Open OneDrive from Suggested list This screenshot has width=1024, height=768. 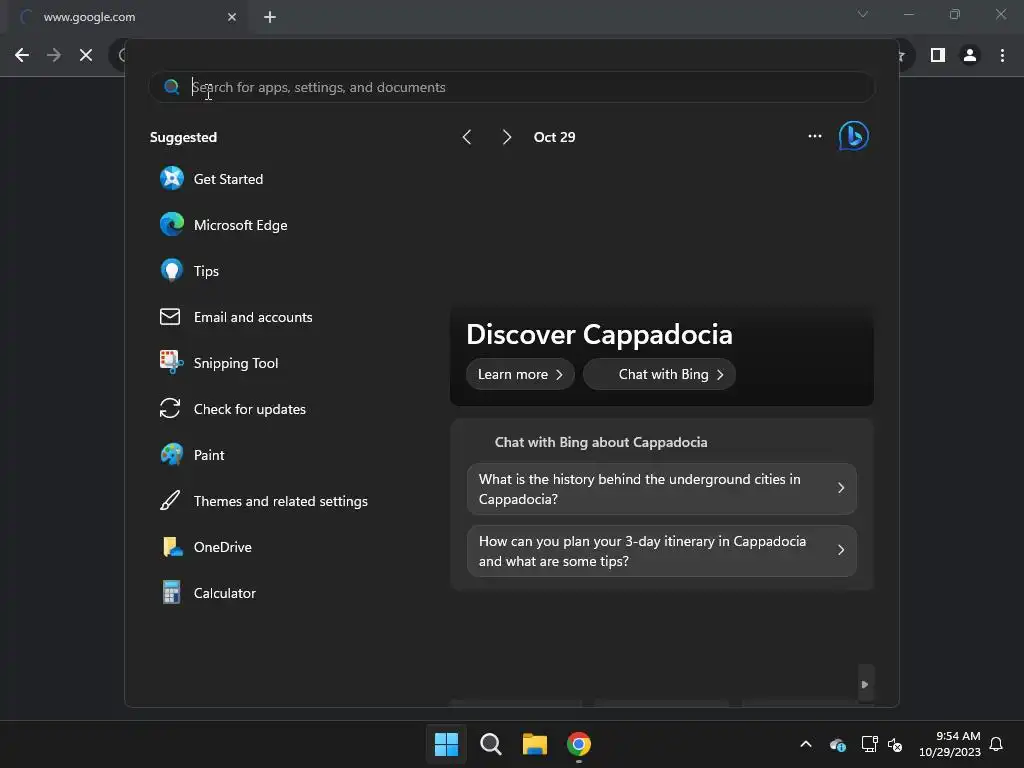click(x=206, y=547)
